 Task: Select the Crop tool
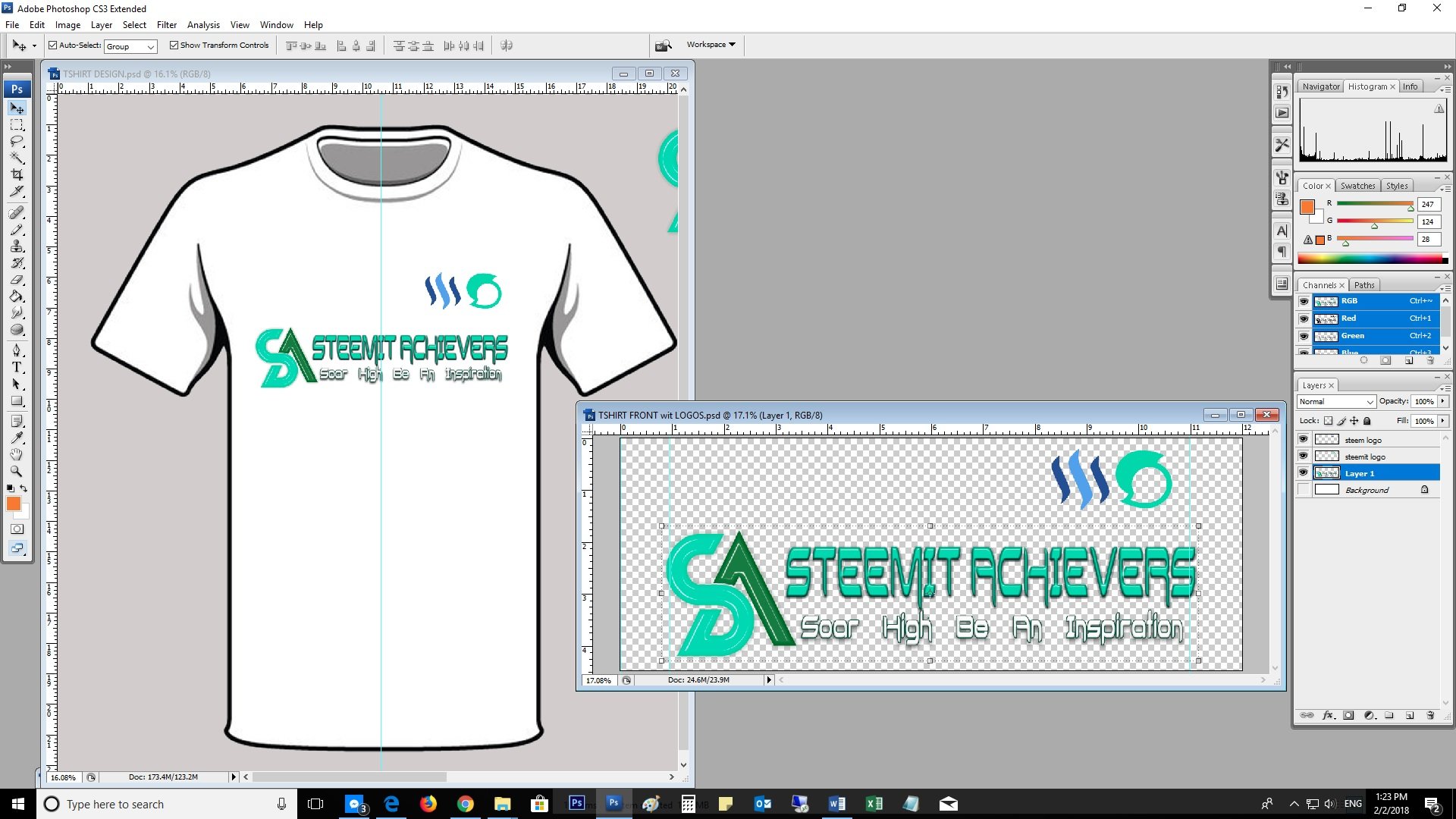(x=17, y=175)
